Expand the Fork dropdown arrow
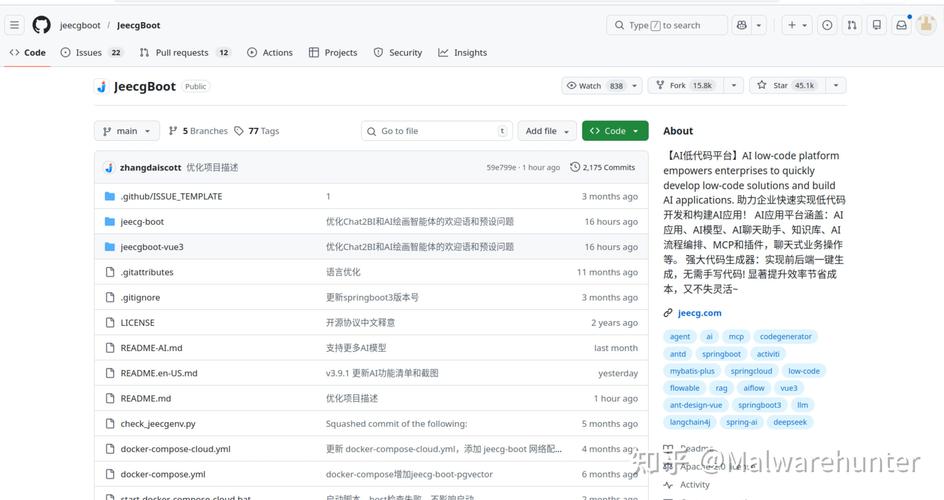This screenshot has width=944, height=500. [733, 85]
